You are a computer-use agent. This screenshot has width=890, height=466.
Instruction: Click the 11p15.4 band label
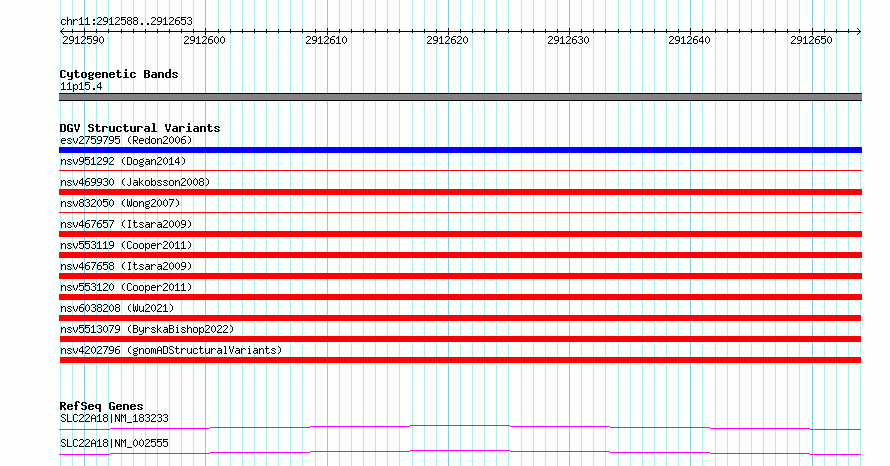point(81,86)
